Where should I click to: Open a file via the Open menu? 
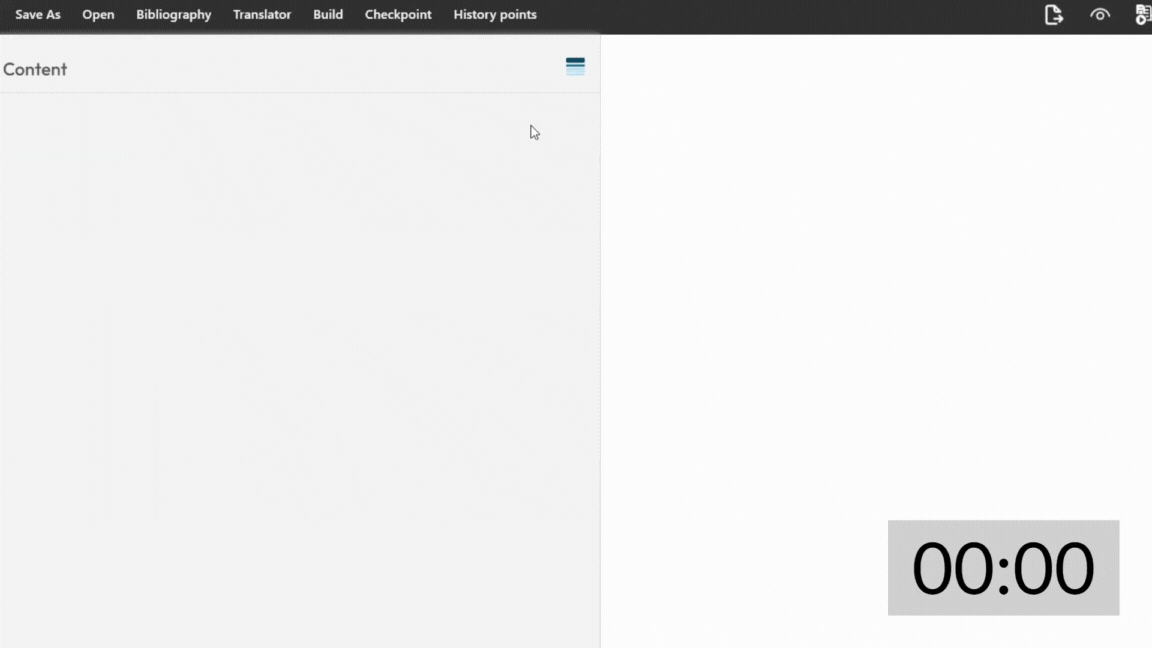point(98,15)
